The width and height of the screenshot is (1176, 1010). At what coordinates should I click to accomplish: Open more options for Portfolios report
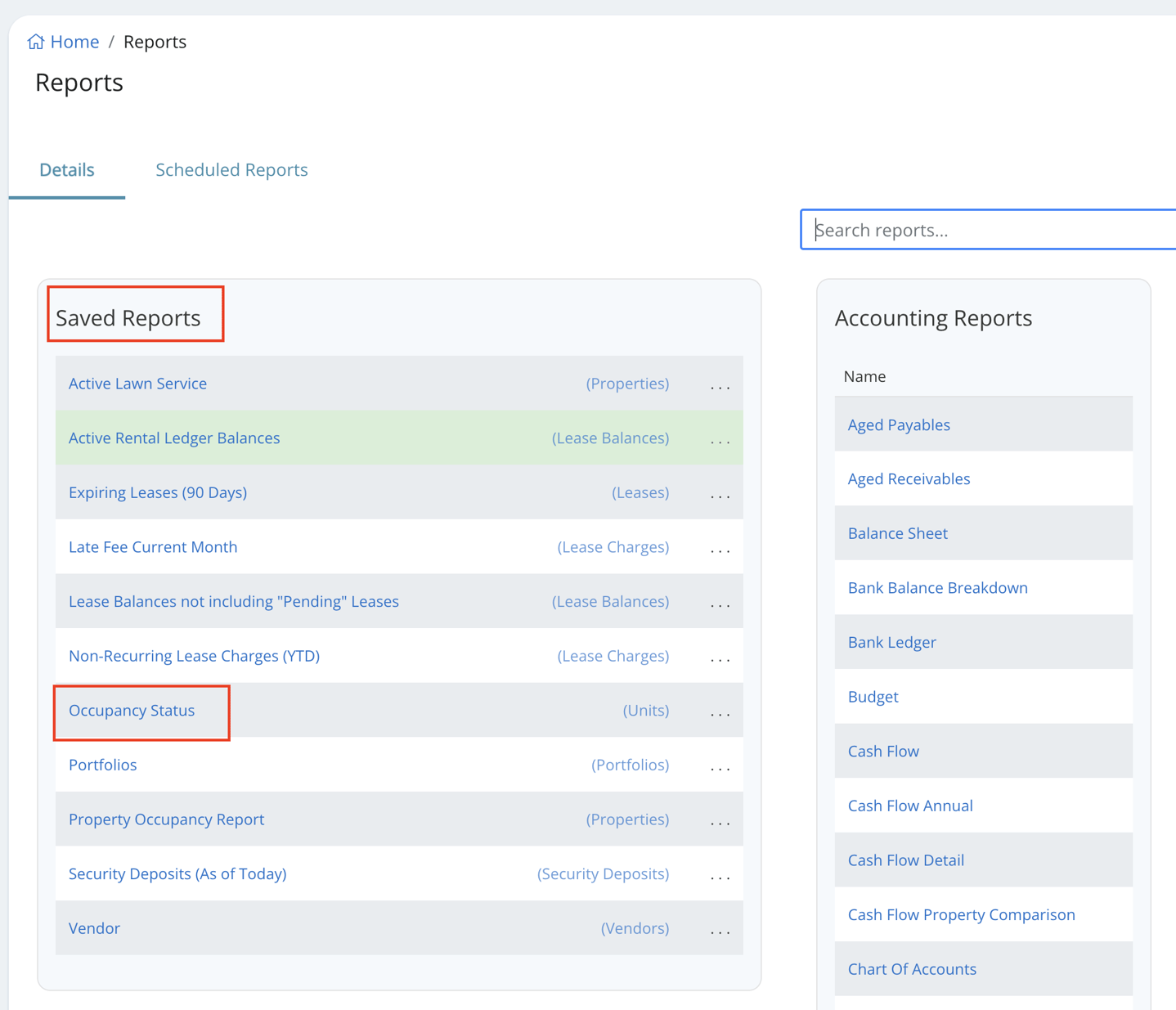[720, 766]
